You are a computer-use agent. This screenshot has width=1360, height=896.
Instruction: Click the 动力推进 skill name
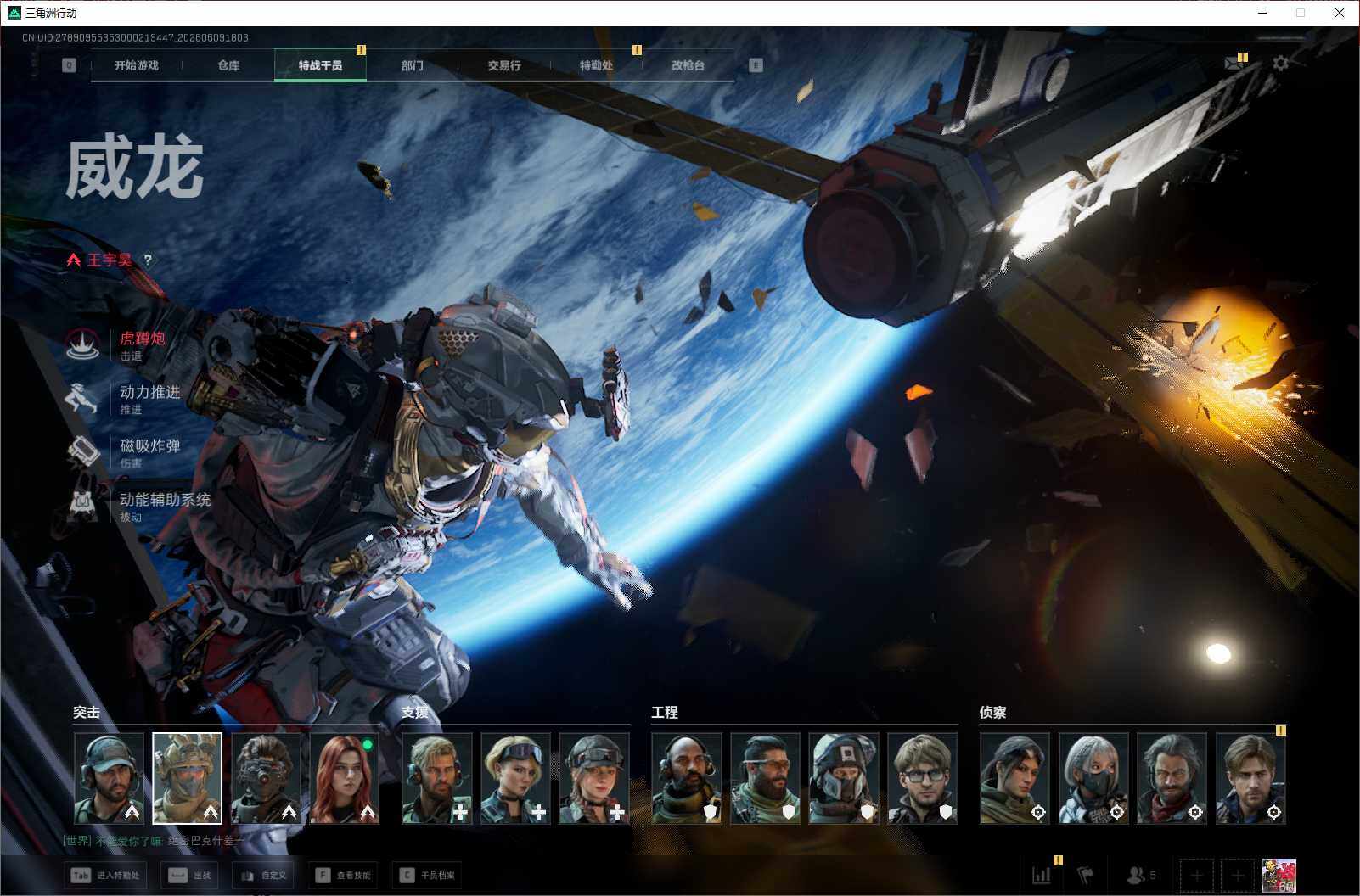coord(149,392)
